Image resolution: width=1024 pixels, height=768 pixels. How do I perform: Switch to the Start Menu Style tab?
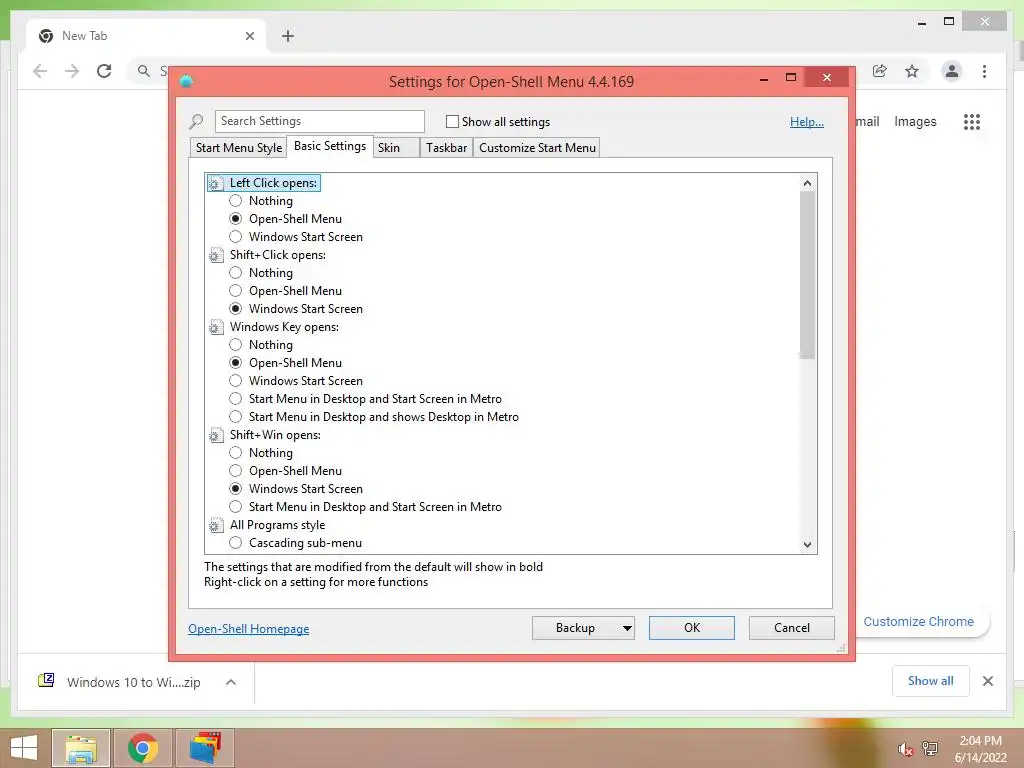pos(238,148)
